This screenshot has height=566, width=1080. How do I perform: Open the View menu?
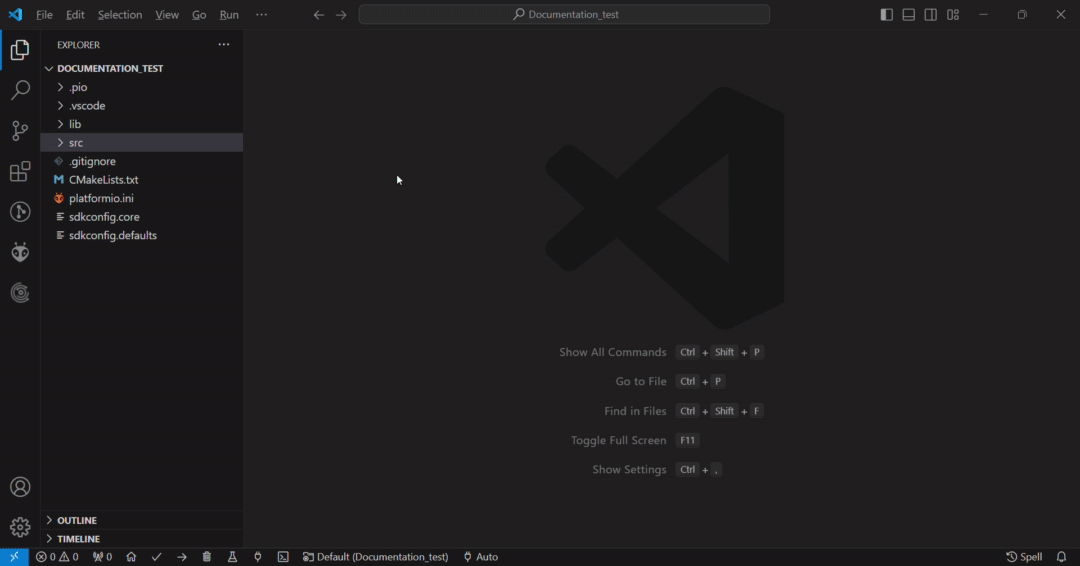[167, 15]
